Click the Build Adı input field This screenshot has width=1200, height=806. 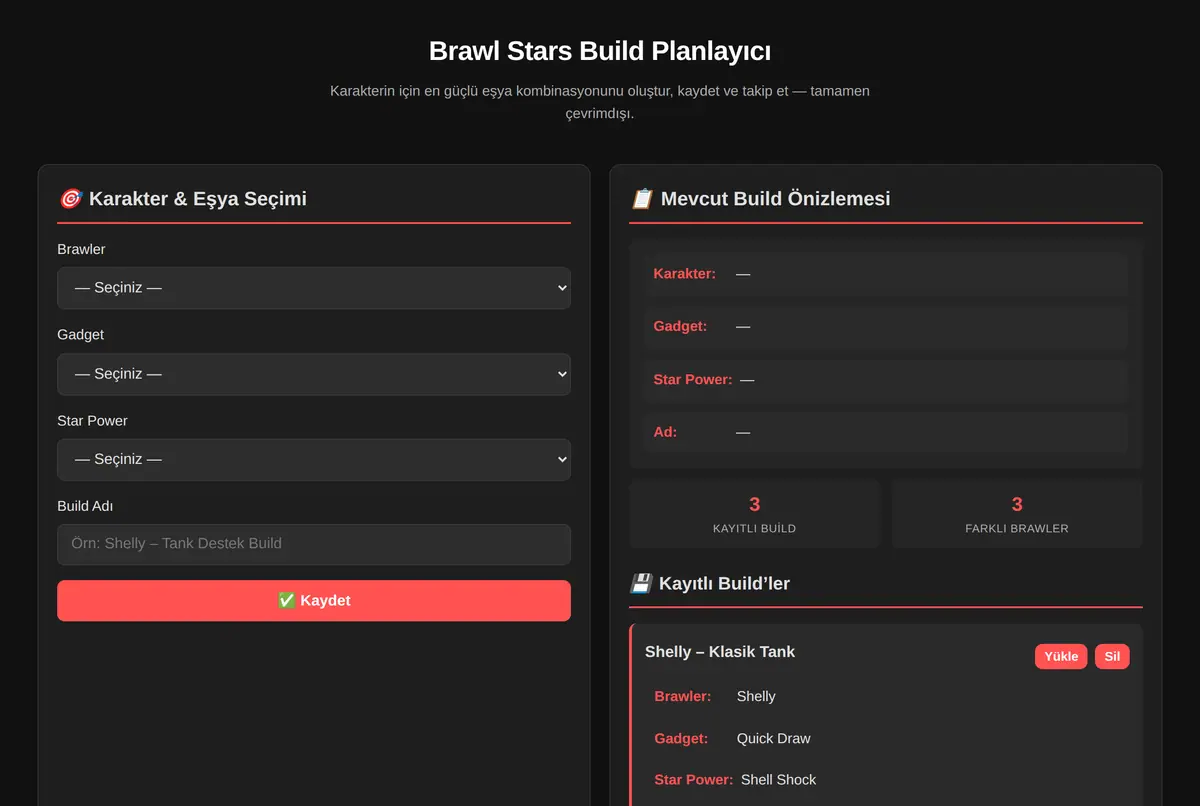coord(314,544)
